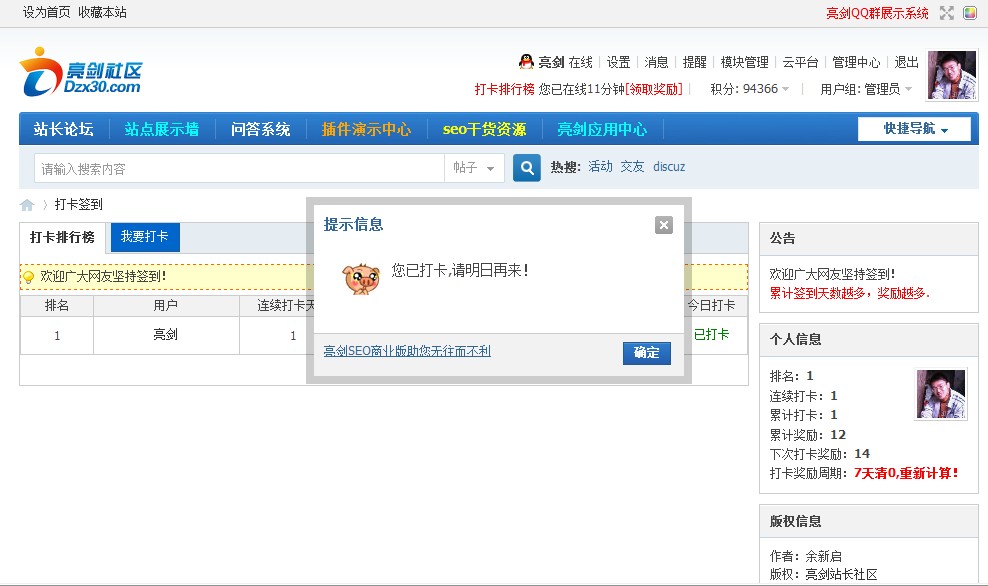The width and height of the screenshot is (988, 586).
Task: Open the 亮剑SEO商业版 link in dialog
Action: click(407, 351)
